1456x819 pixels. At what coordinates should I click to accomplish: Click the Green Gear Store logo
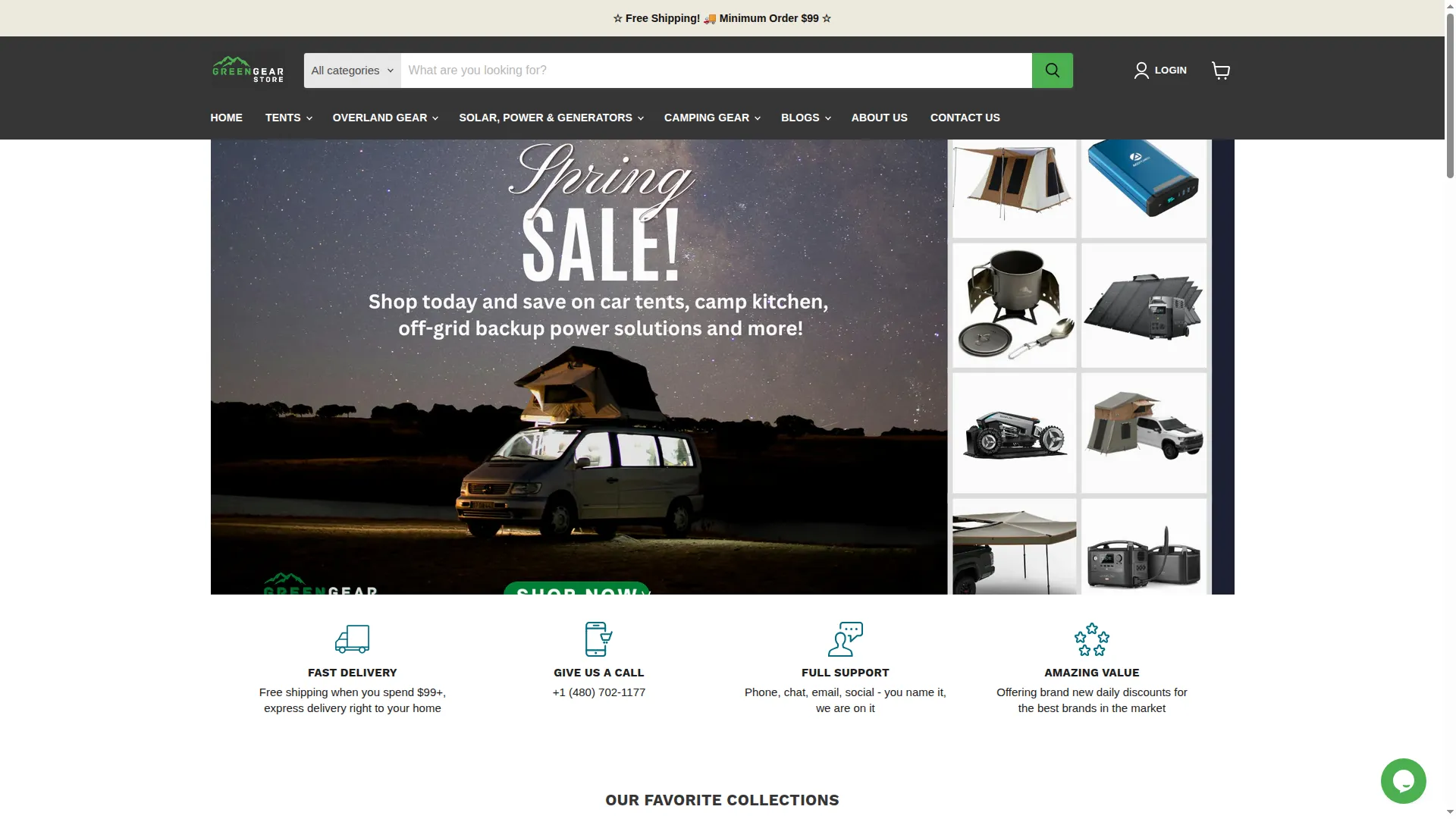pos(248,70)
